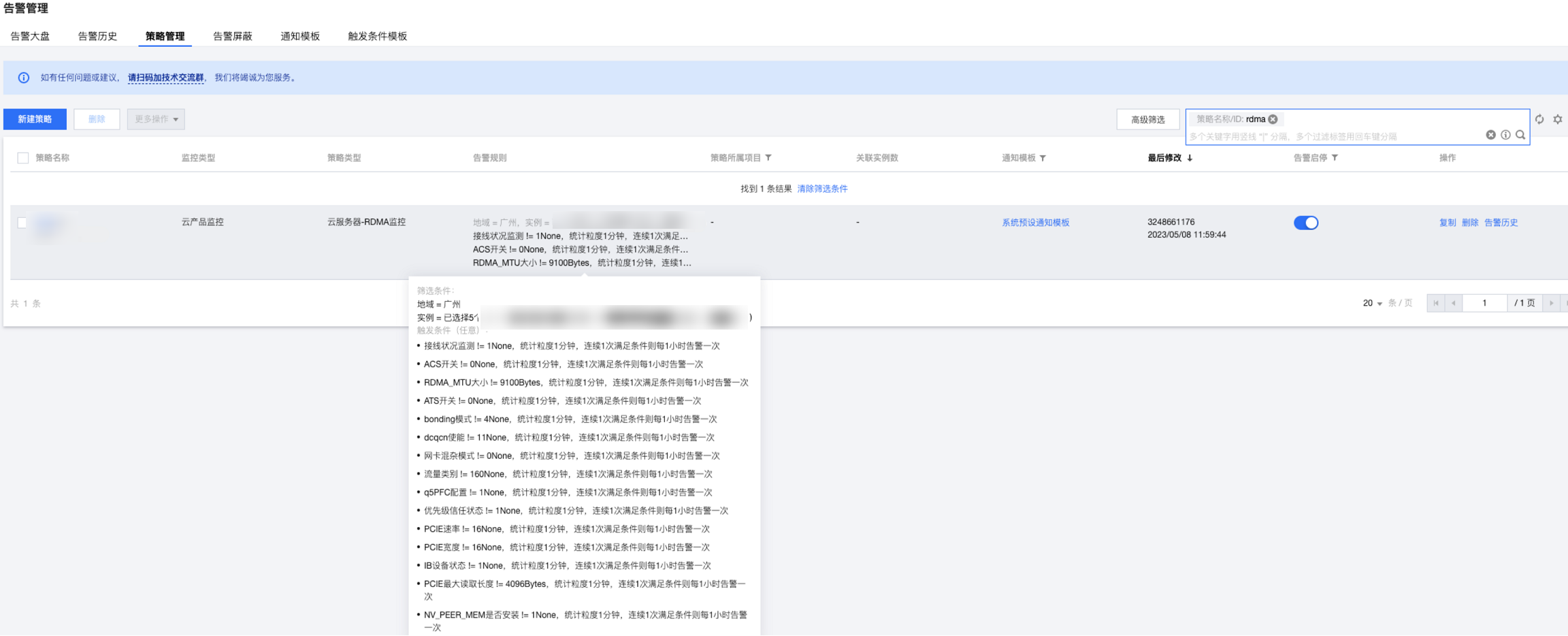Open the 系统预设通知模板 link
The image size is (1568, 636).
[x=1035, y=223]
